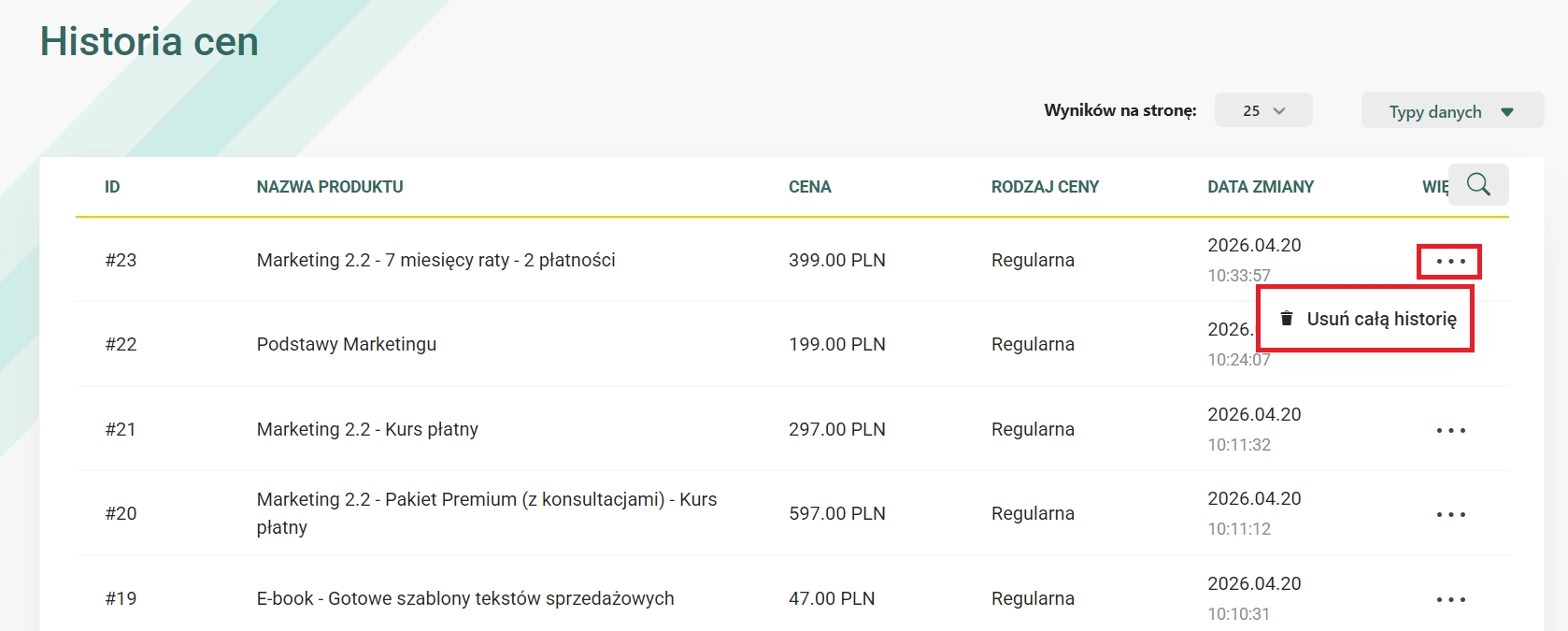Image resolution: width=1568 pixels, height=631 pixels.
Task: Open three-dot menu for row #21
Action: pyautogui.click(x=1450, y=430)
